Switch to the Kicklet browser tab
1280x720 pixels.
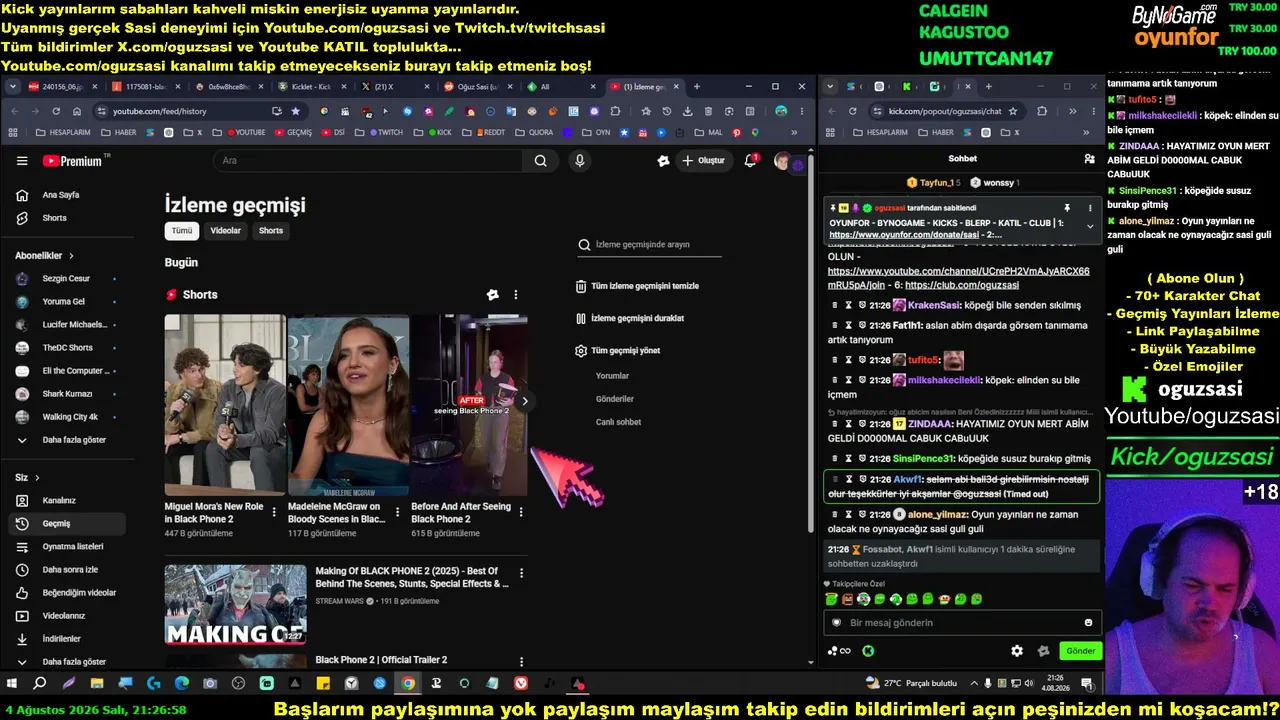(313, 87)
